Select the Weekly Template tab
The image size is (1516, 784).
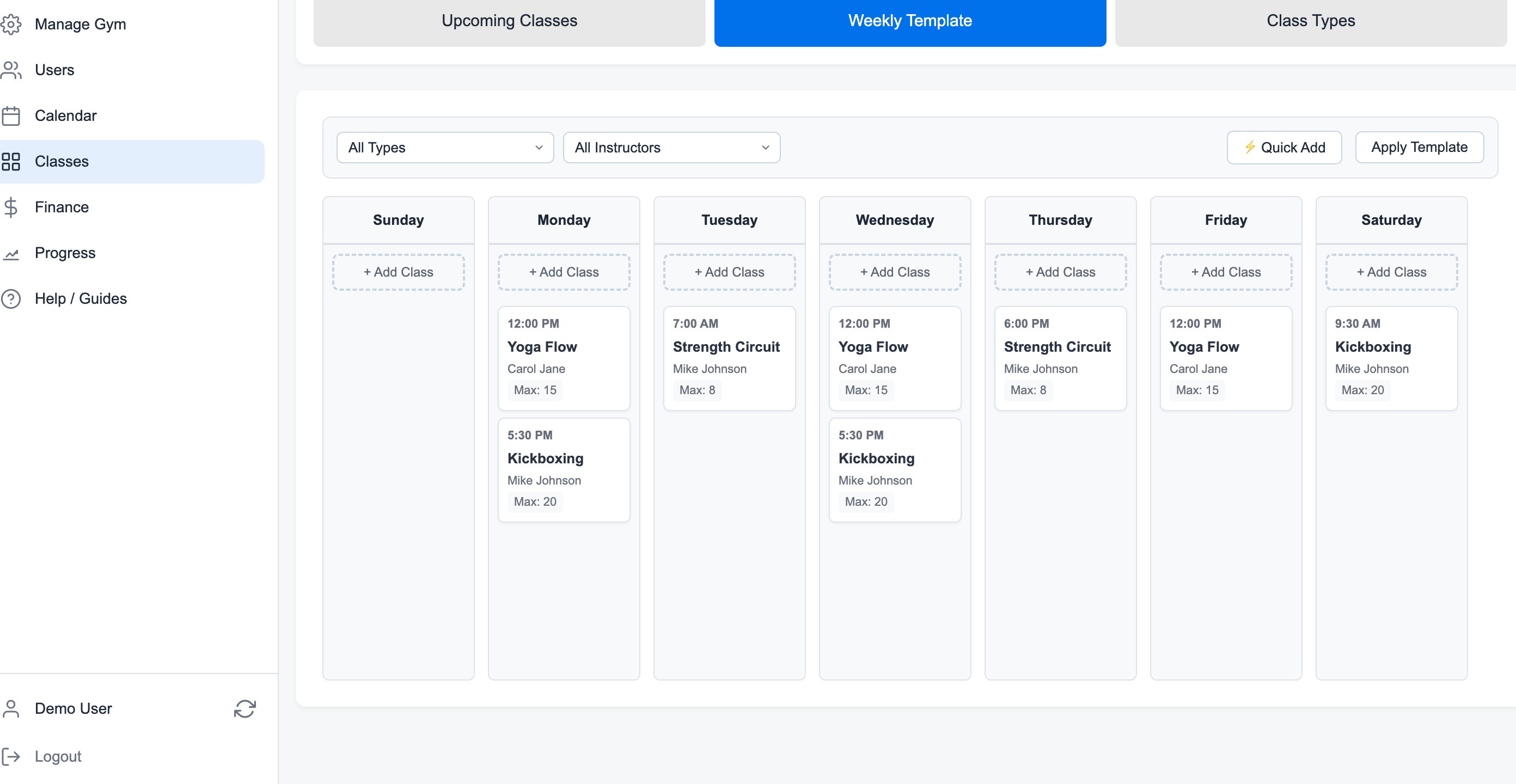coord(910,21)
